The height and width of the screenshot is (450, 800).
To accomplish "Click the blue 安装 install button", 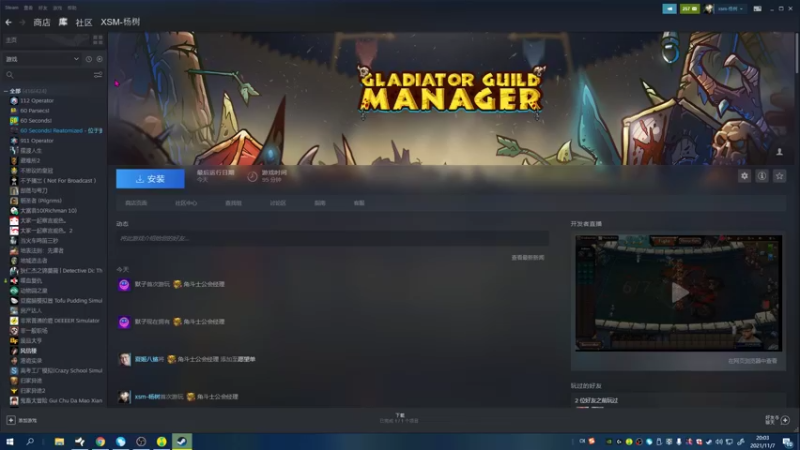I will pyautogui.click(x=150, y=179).
